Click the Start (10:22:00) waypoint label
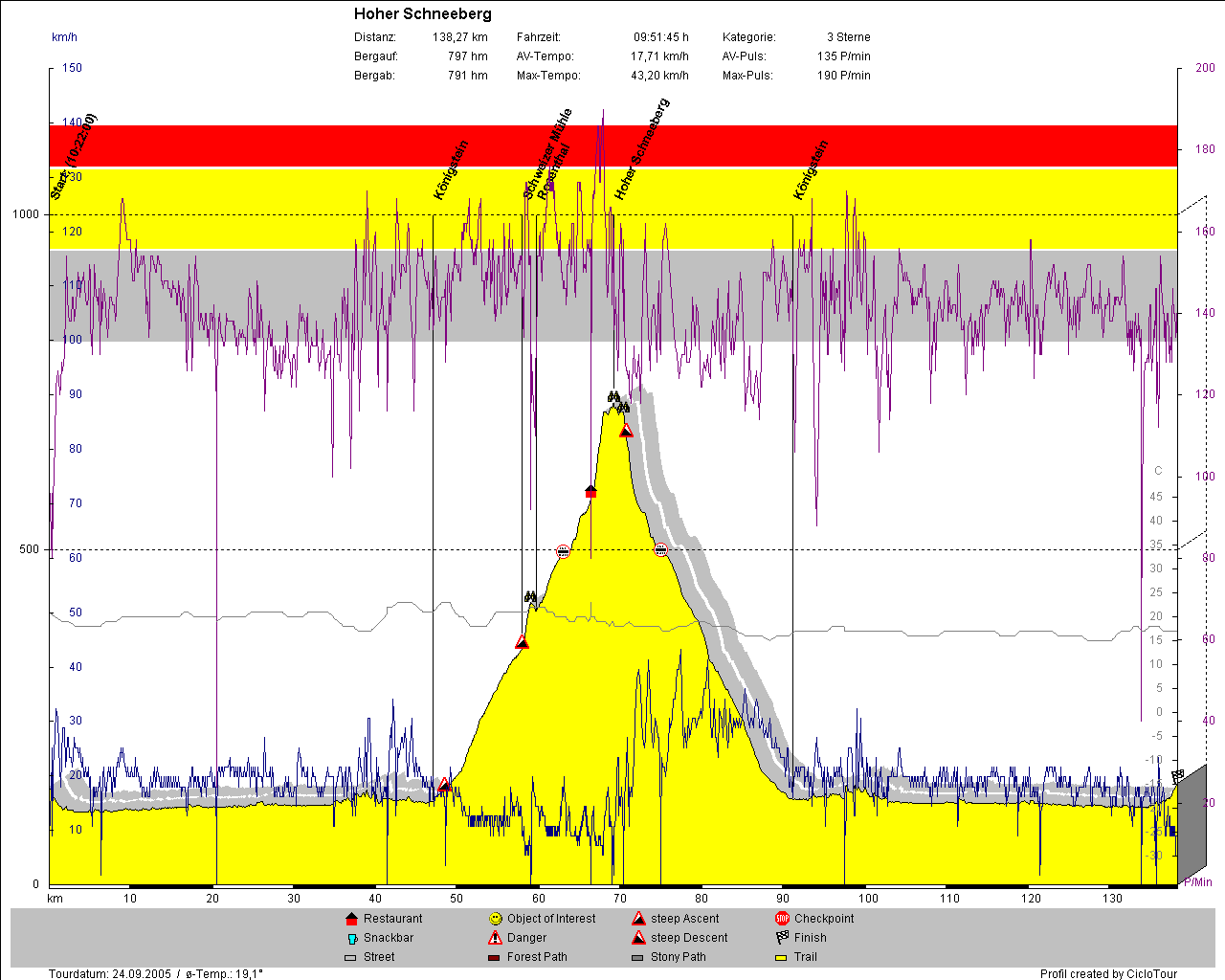The height and width of the screenshot is (980, 1225). pyautogui.click(x=73, y=157)
